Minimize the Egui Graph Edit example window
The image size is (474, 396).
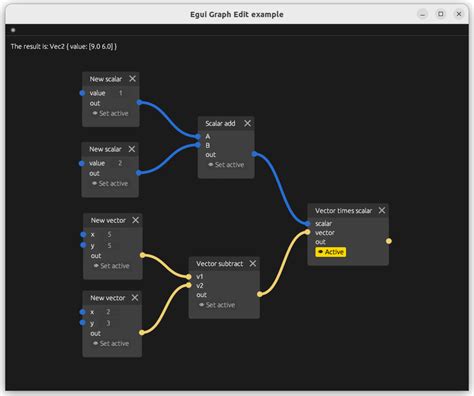tap(423, 14)
